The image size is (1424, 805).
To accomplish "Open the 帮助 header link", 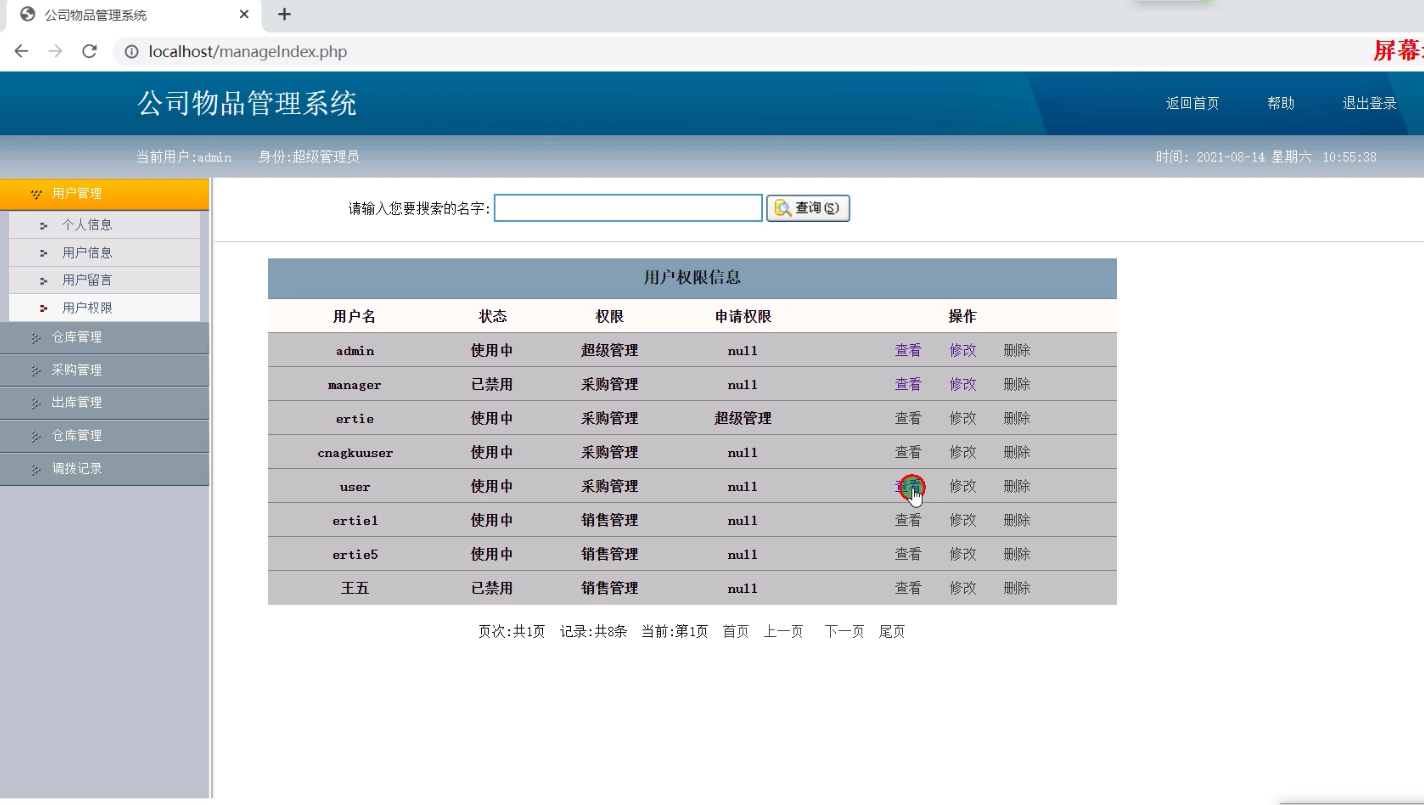I will [x=1280, y=104].
